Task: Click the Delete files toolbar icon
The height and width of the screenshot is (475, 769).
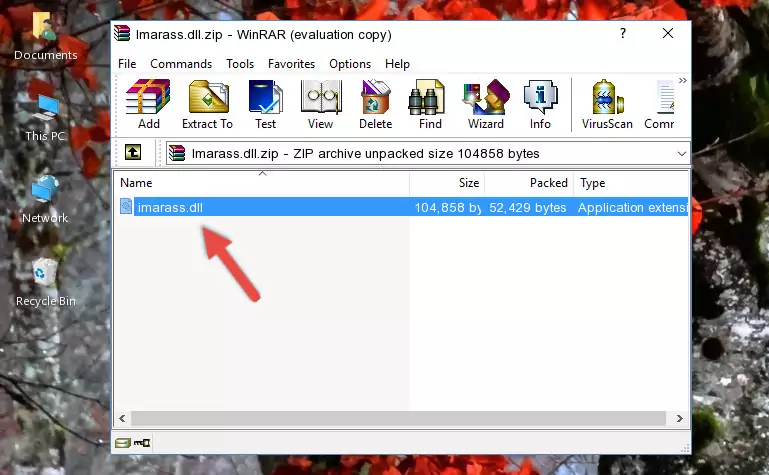Action: click(x=376, y=104)
